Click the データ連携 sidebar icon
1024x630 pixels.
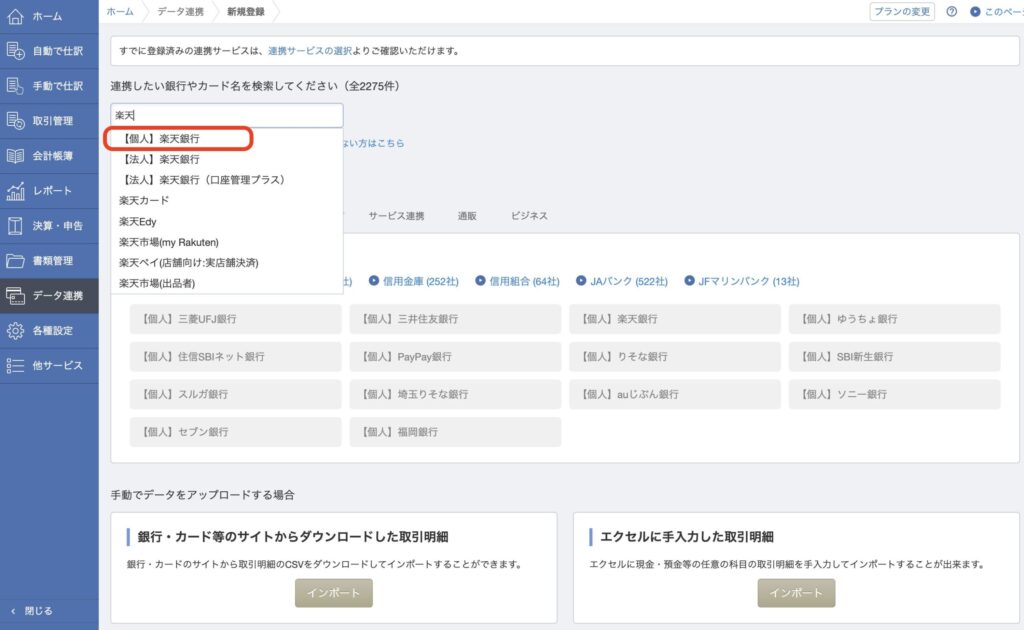tap(15, 296)
